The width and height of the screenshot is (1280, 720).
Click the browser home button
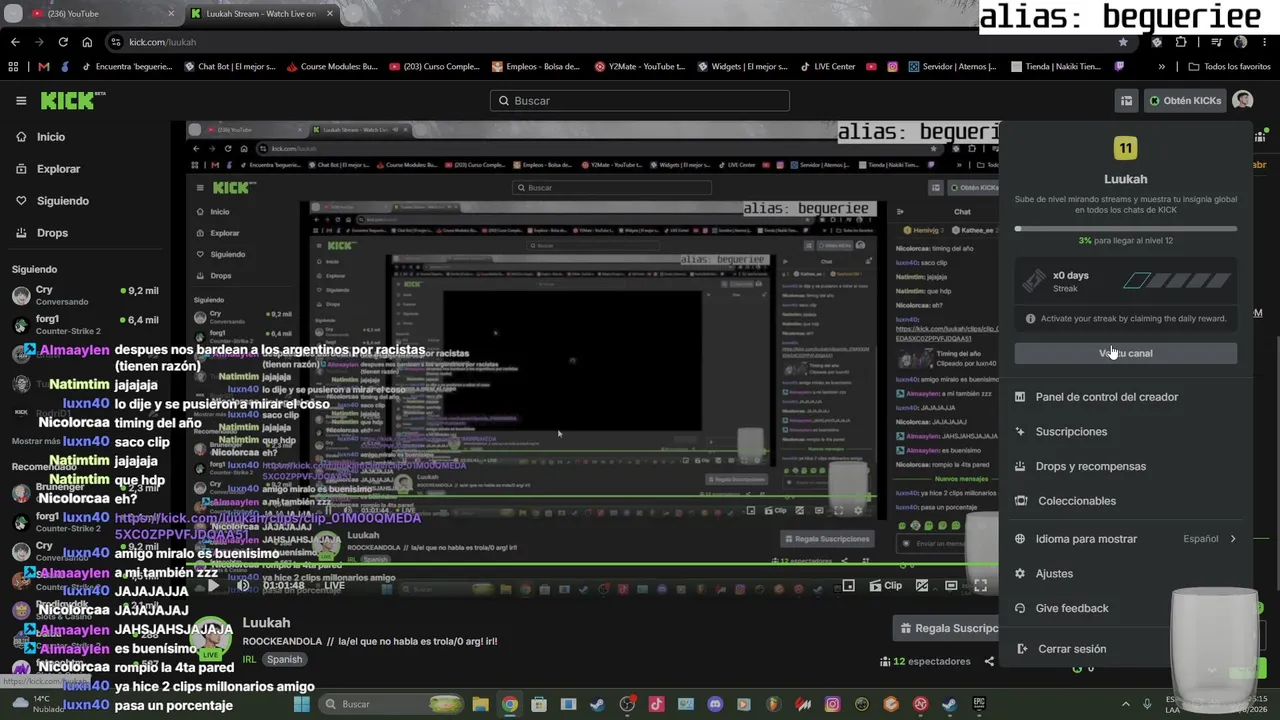coord(87,42)
